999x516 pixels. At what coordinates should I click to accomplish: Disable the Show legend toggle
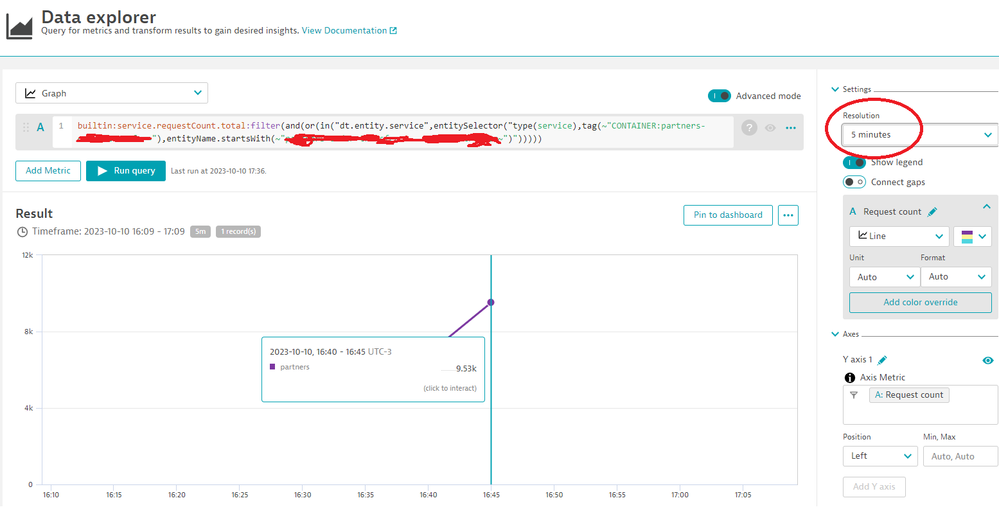coord(854,162)
